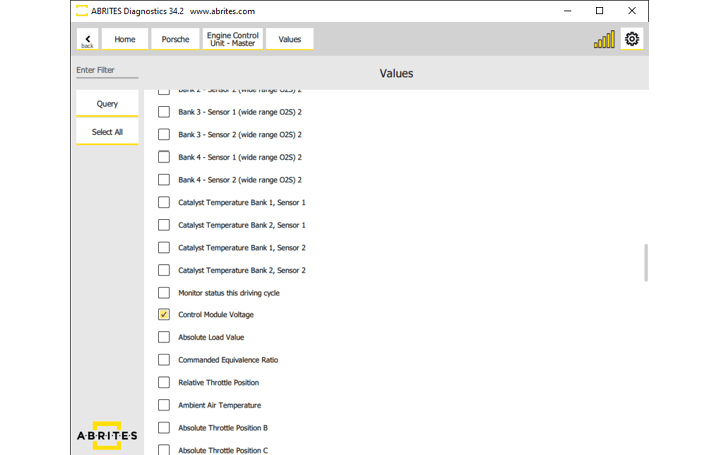
Task: Click the Enter Filter input field
Action: point(107,71)
